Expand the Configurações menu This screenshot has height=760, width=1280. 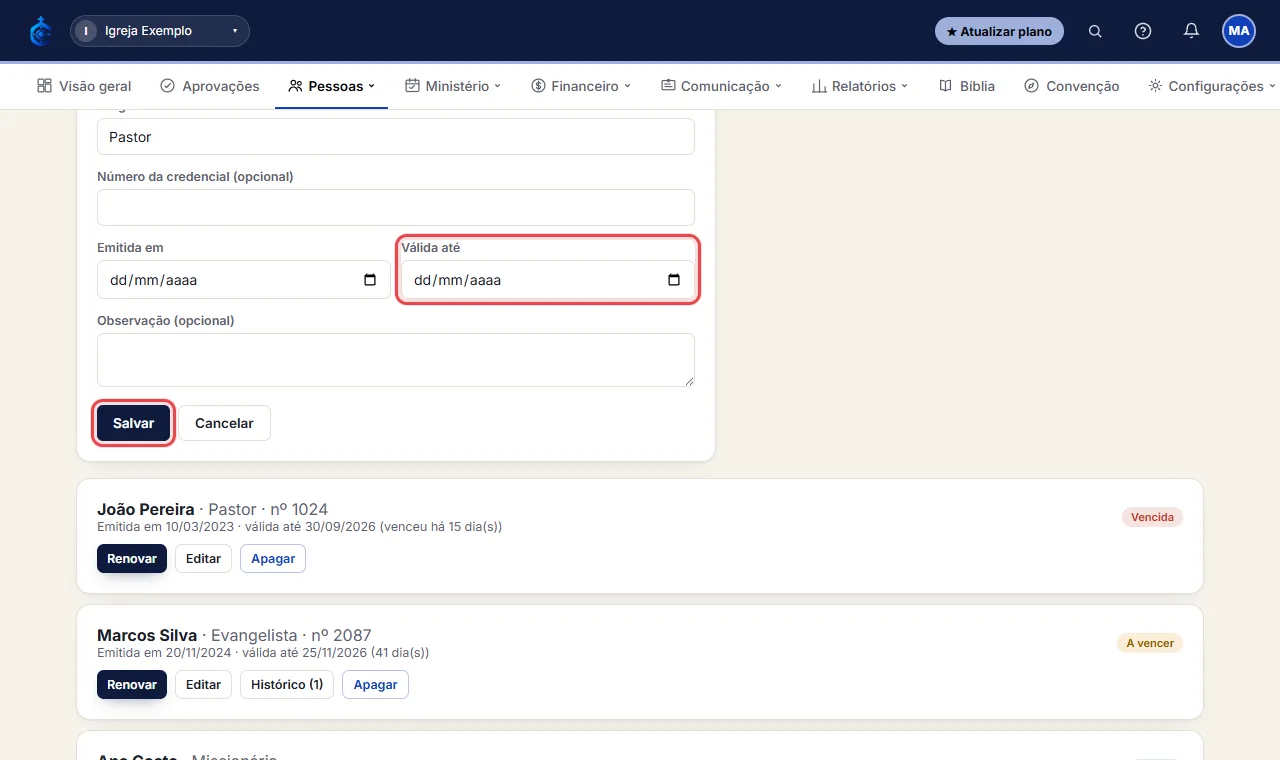pyautogui.click(x=1212, y=86)
